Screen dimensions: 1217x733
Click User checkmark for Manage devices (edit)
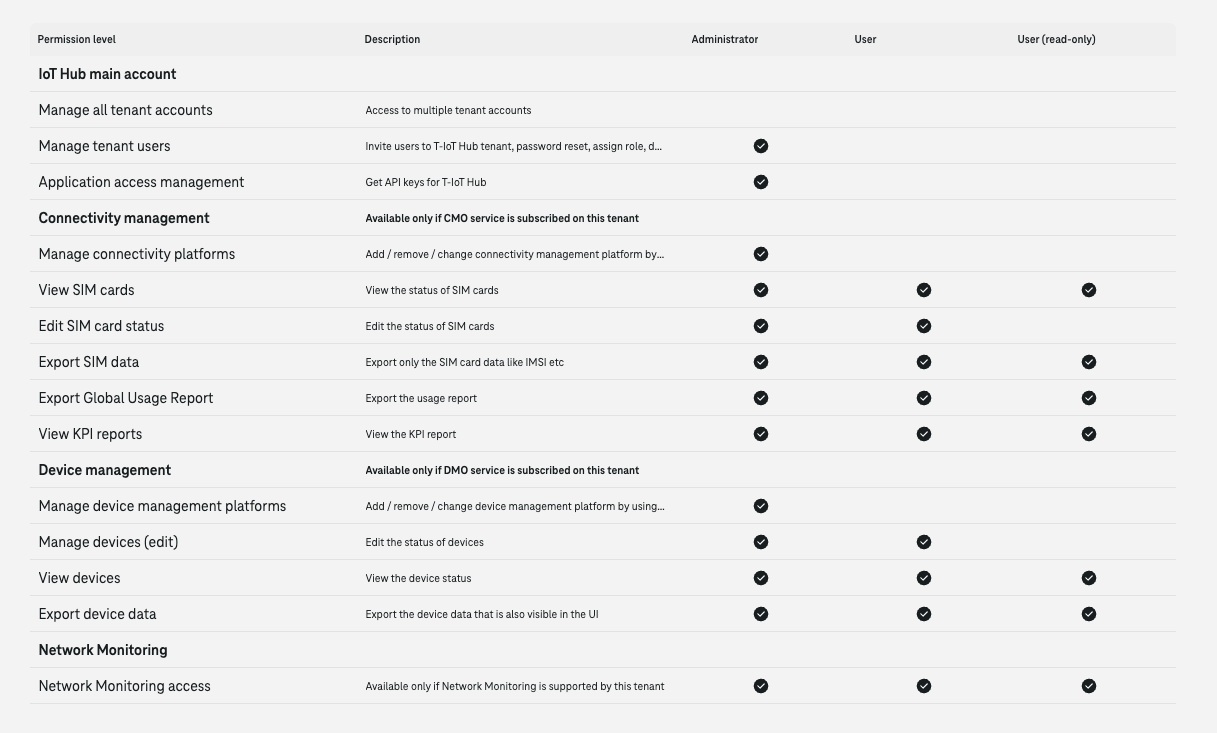924,542
